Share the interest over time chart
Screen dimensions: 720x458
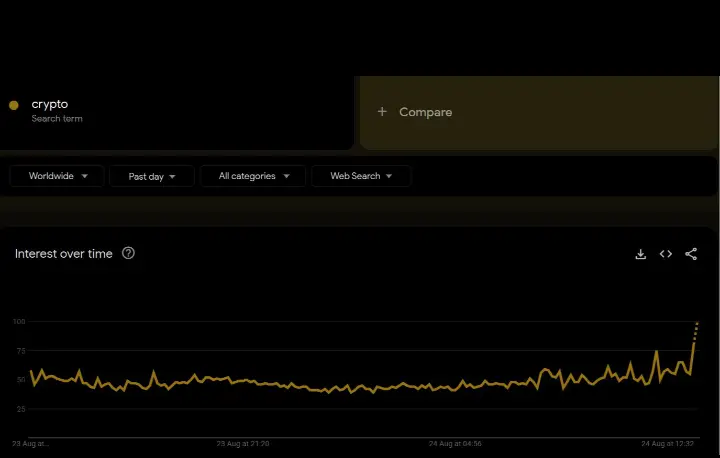pos(691,254)
